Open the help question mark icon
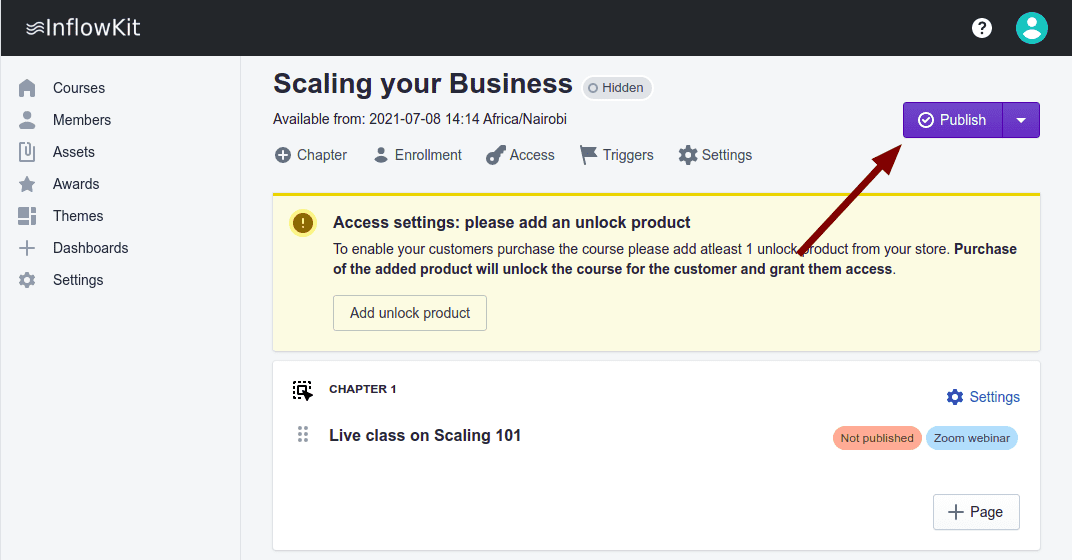This screenshot has width=1072, height=560. tap(982, 28)
